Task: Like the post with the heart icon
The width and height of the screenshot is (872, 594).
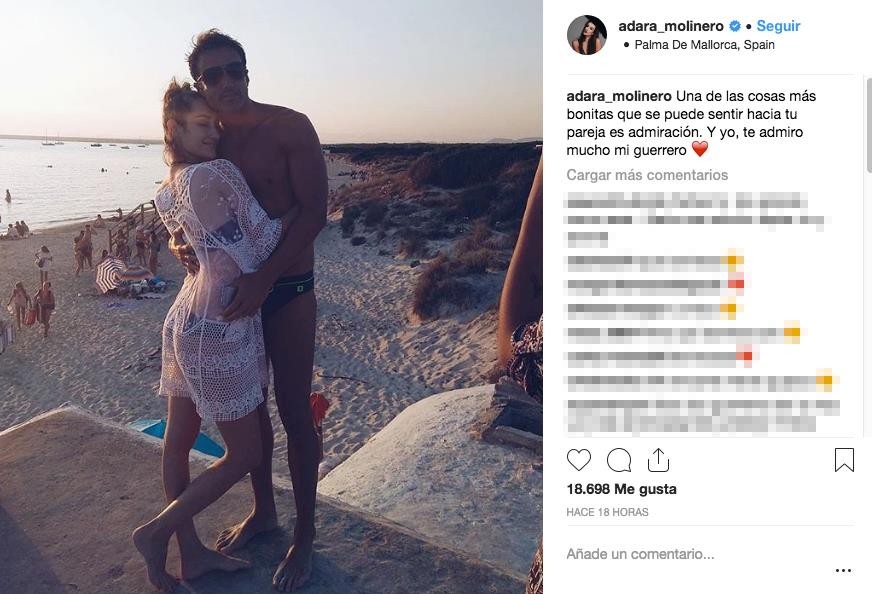Action: pos(578,461)
